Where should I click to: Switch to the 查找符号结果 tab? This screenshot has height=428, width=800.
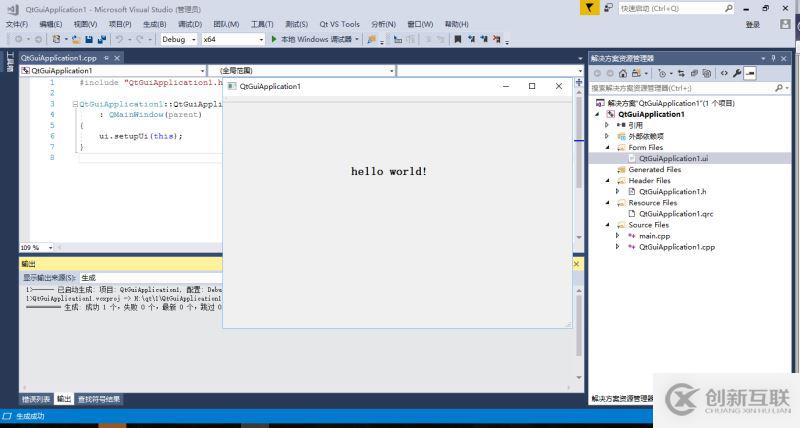[99, 399]
